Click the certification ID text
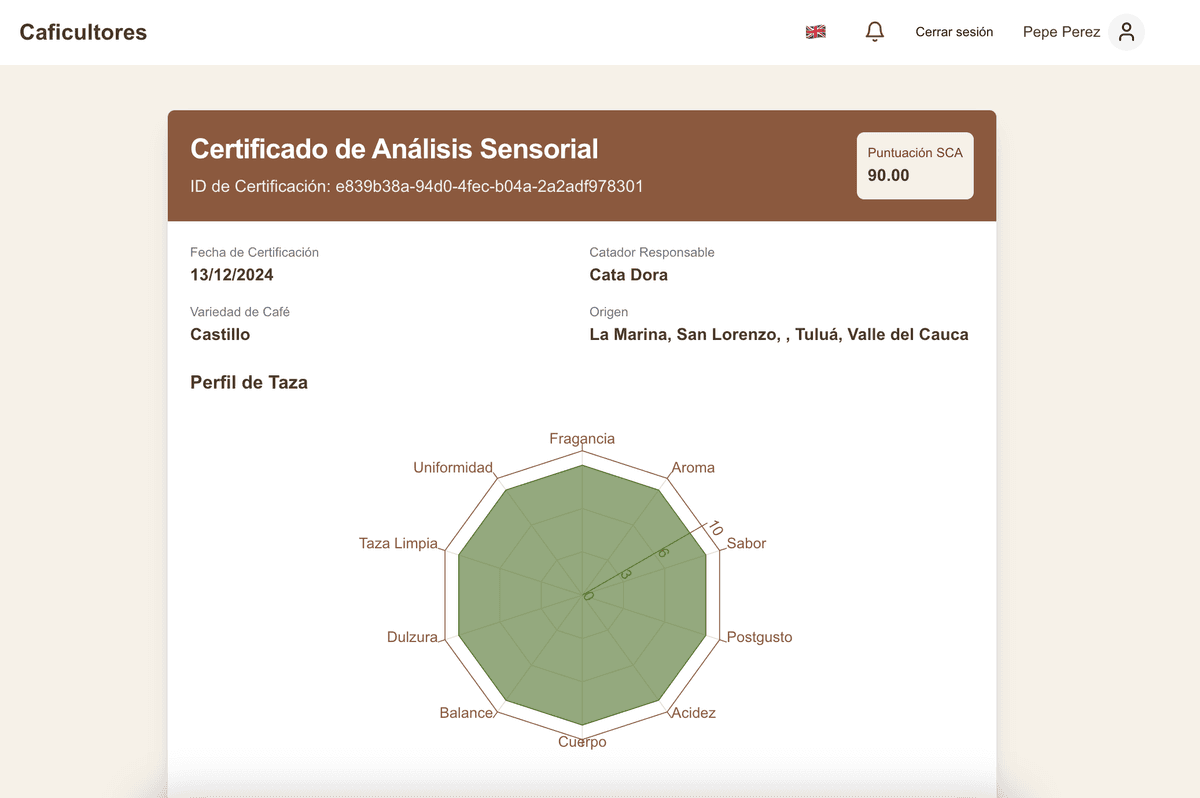The width and height of the screenshot is (1200, 798). pos(417,186)
